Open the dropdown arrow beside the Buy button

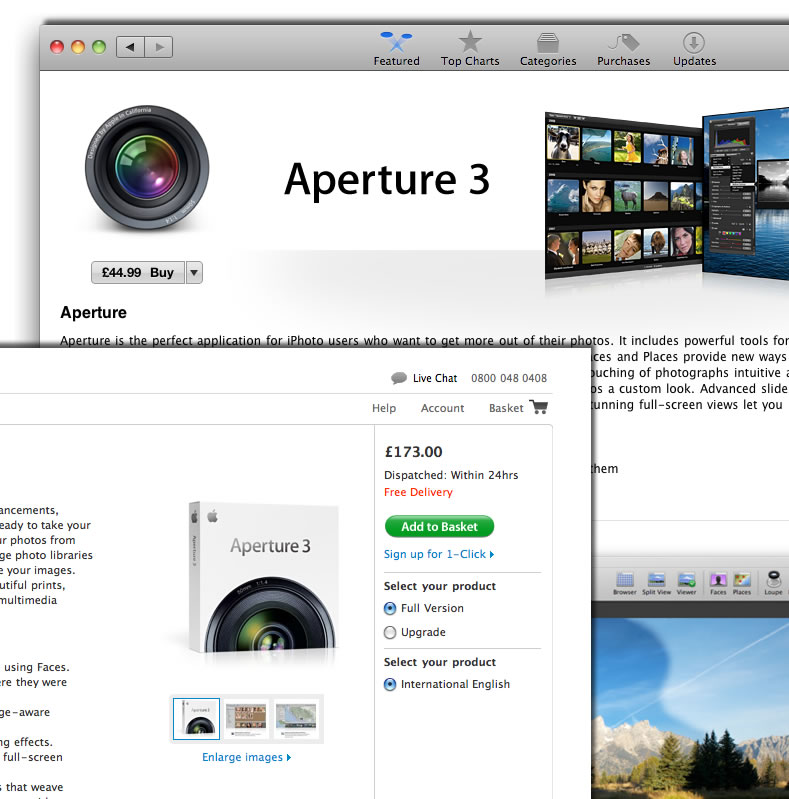click(194, 273)
